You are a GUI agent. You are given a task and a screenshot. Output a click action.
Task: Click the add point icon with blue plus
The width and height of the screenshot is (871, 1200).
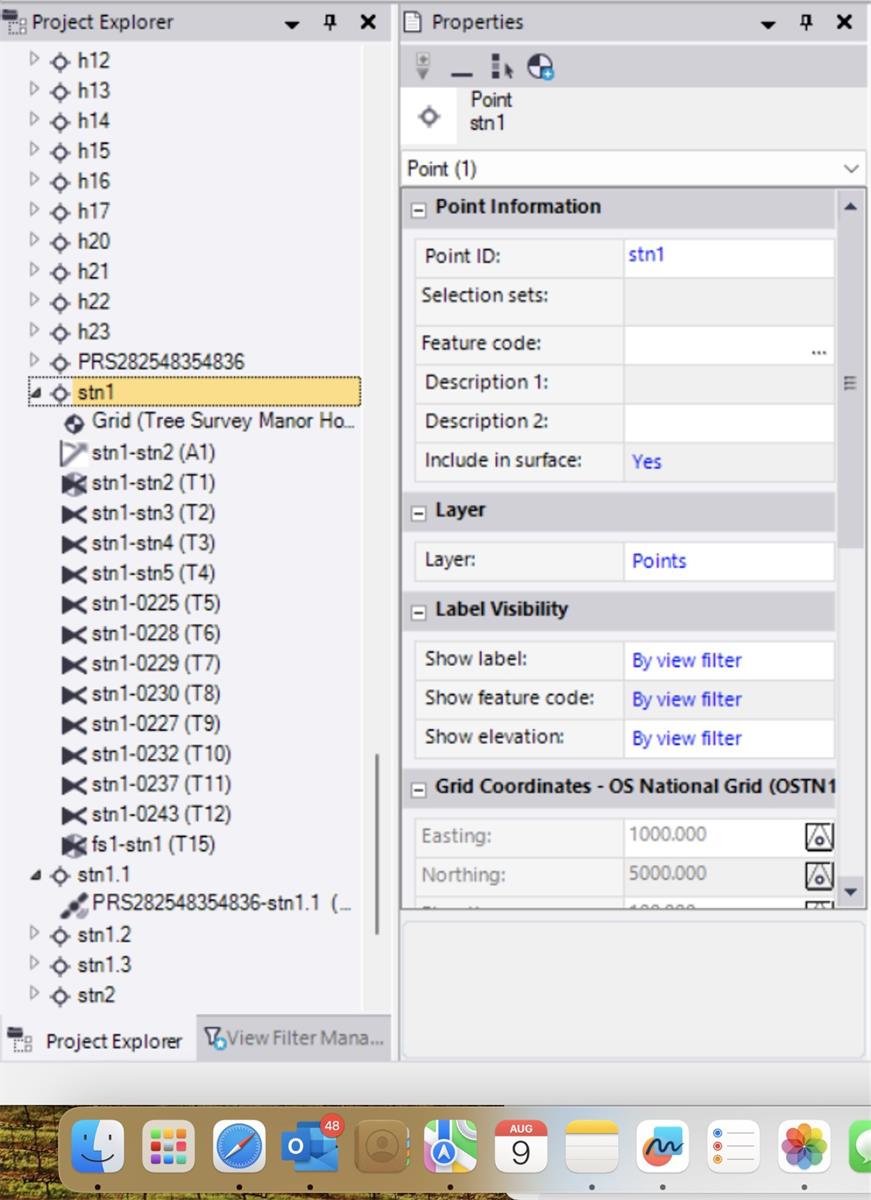(x=540, y=67)
